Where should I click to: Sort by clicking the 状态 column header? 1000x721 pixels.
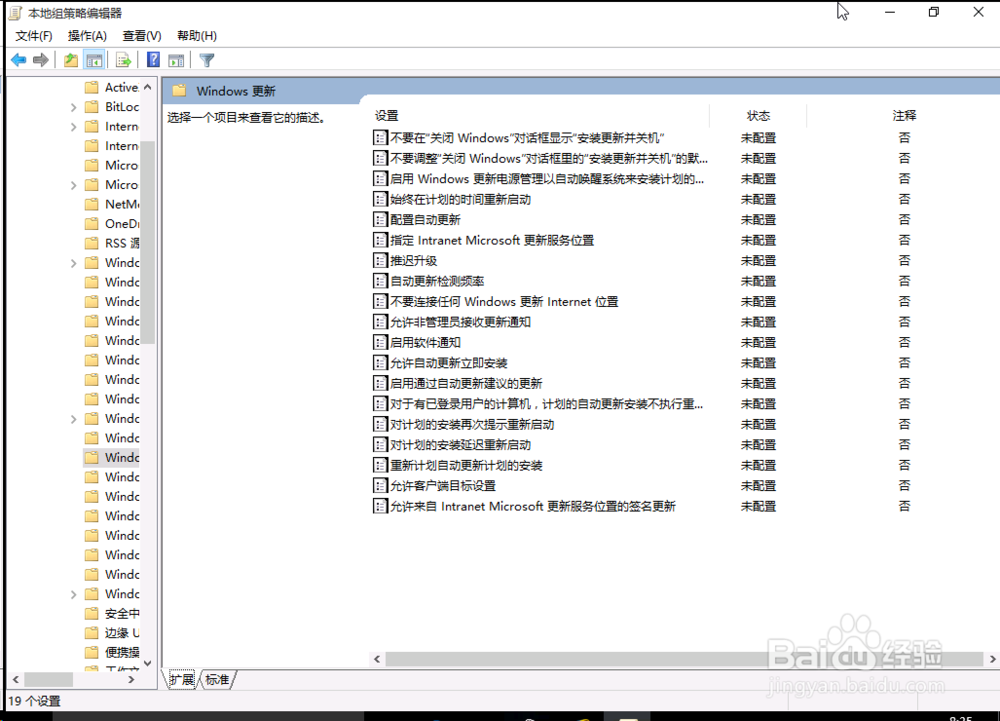click(x=759, y=115)
